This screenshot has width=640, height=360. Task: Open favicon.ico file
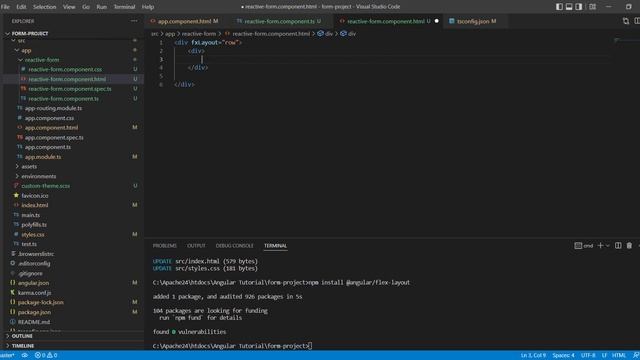click(x=35, y=196)
